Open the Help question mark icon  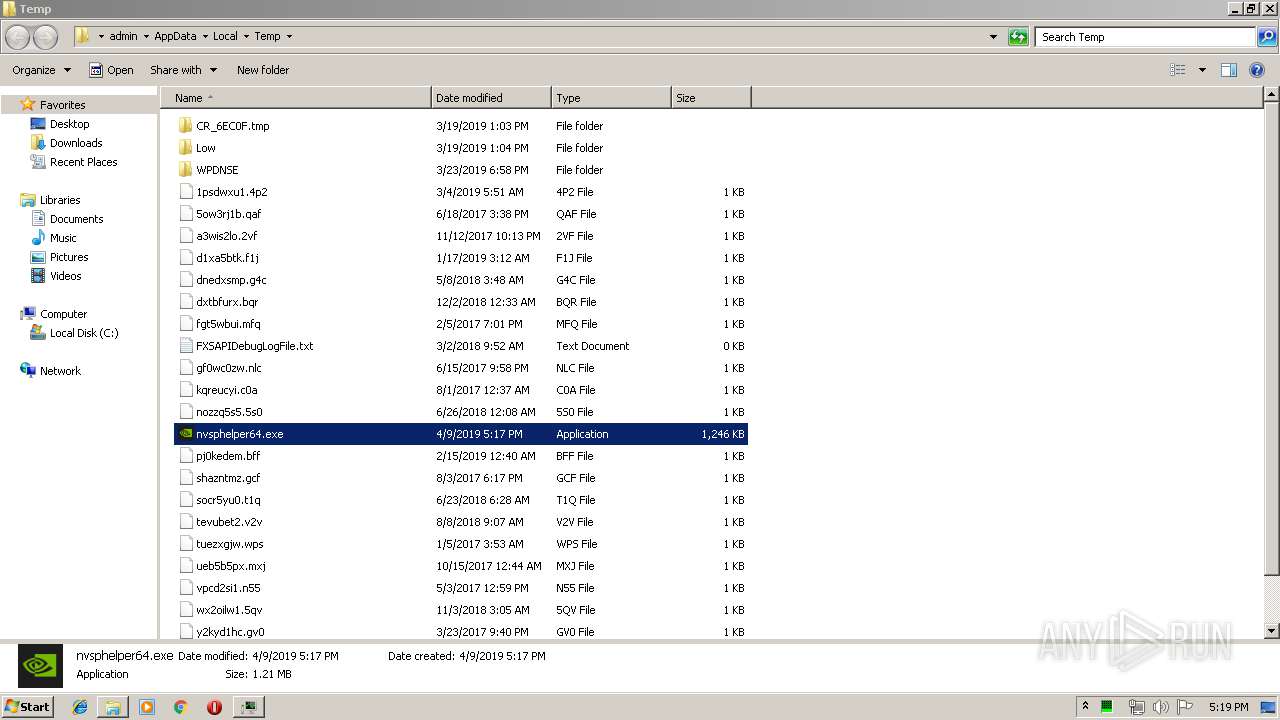pyautogui.click(x=1258, y=70)
